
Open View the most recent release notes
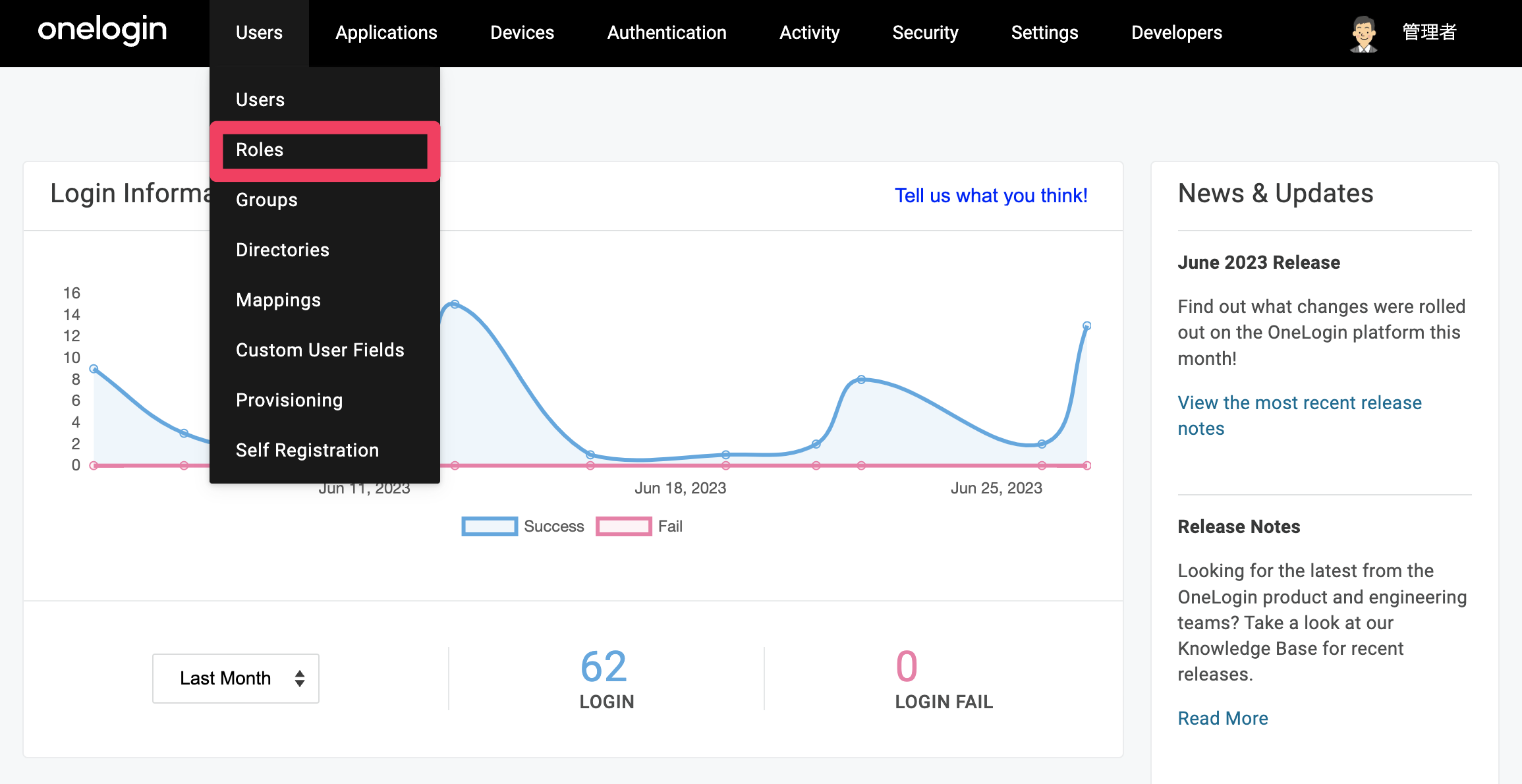(x=1299, y=415)
